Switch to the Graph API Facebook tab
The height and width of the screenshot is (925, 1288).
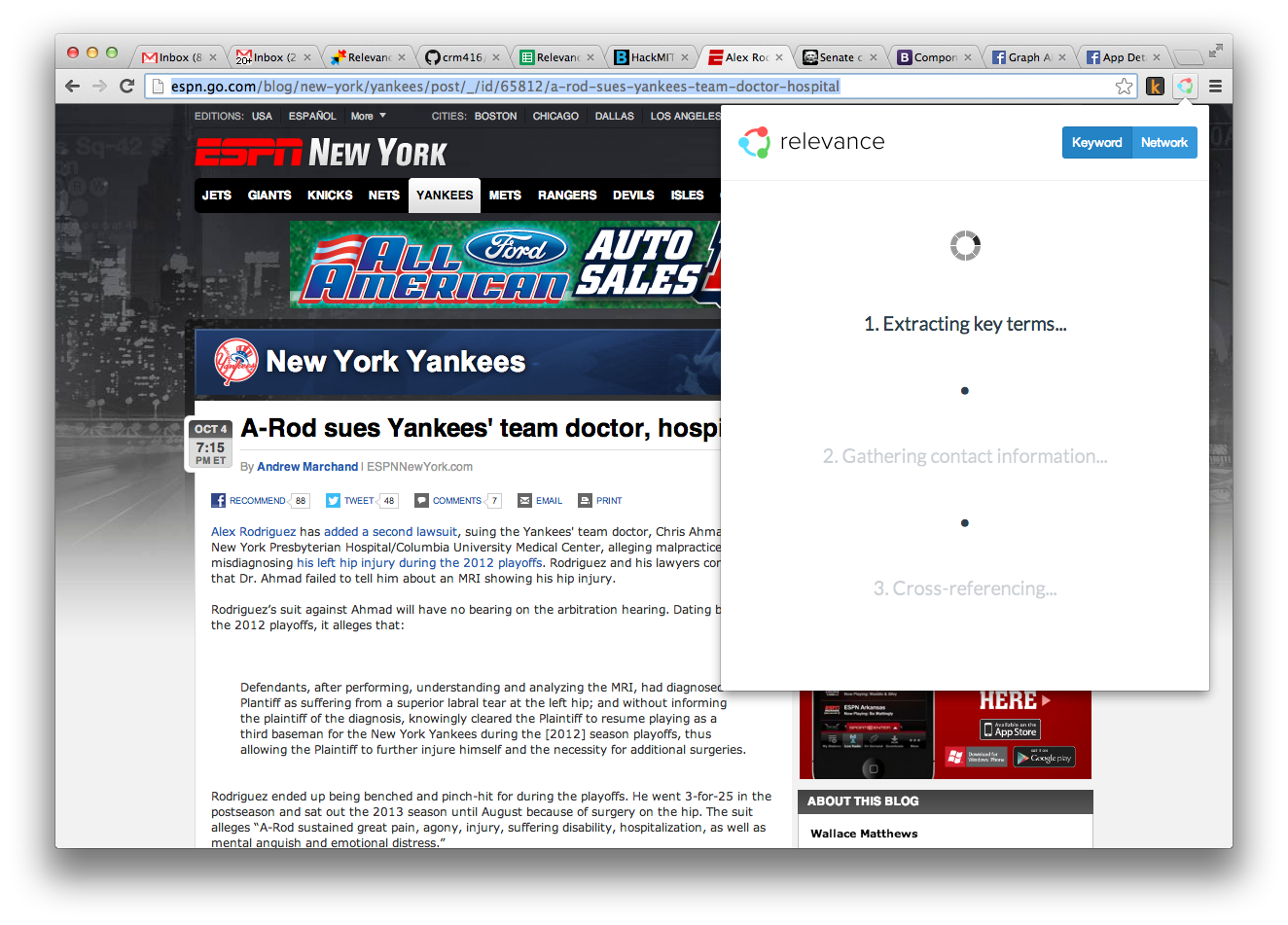[1026, 57]
